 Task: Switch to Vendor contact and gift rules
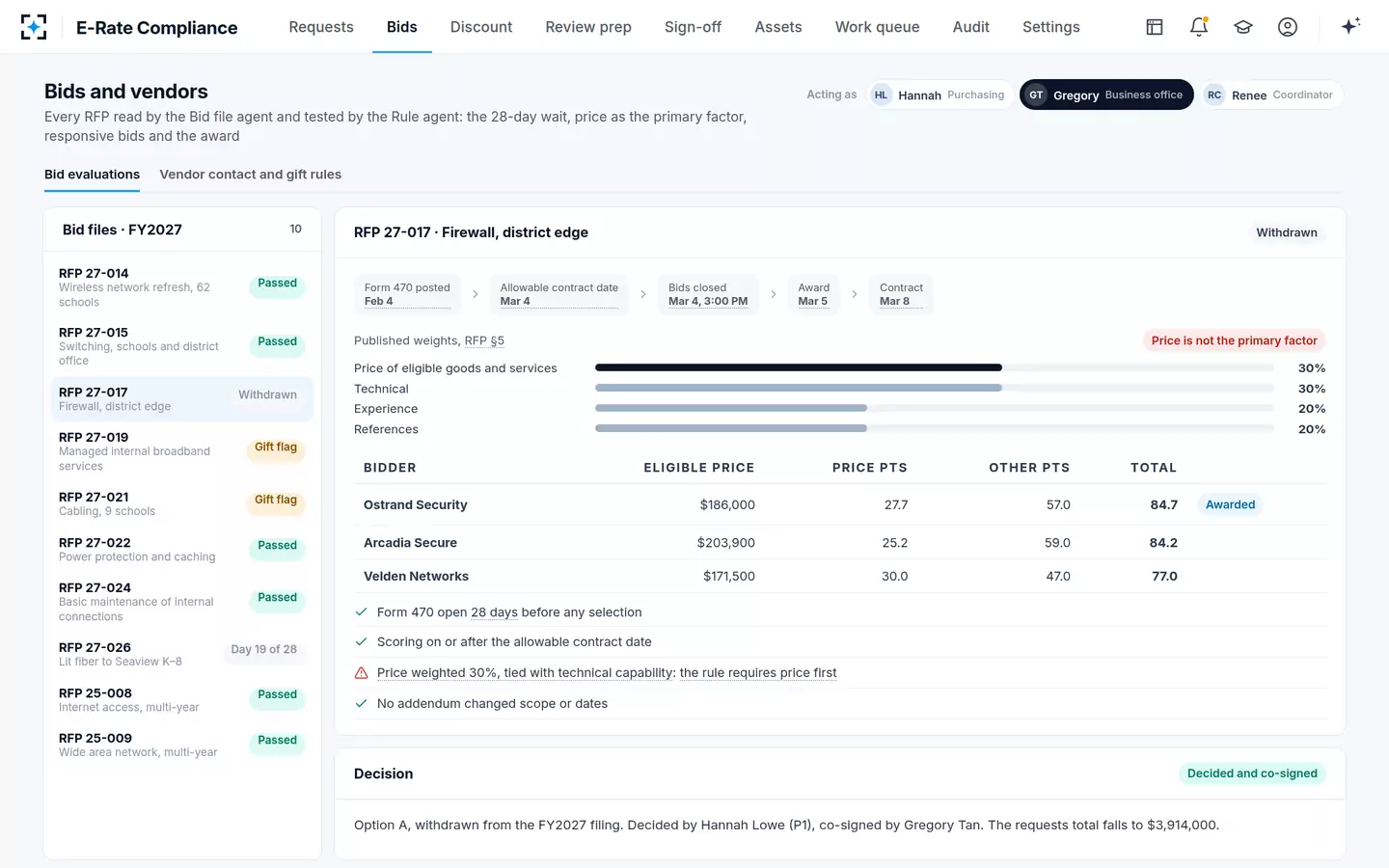click(251, 175)
